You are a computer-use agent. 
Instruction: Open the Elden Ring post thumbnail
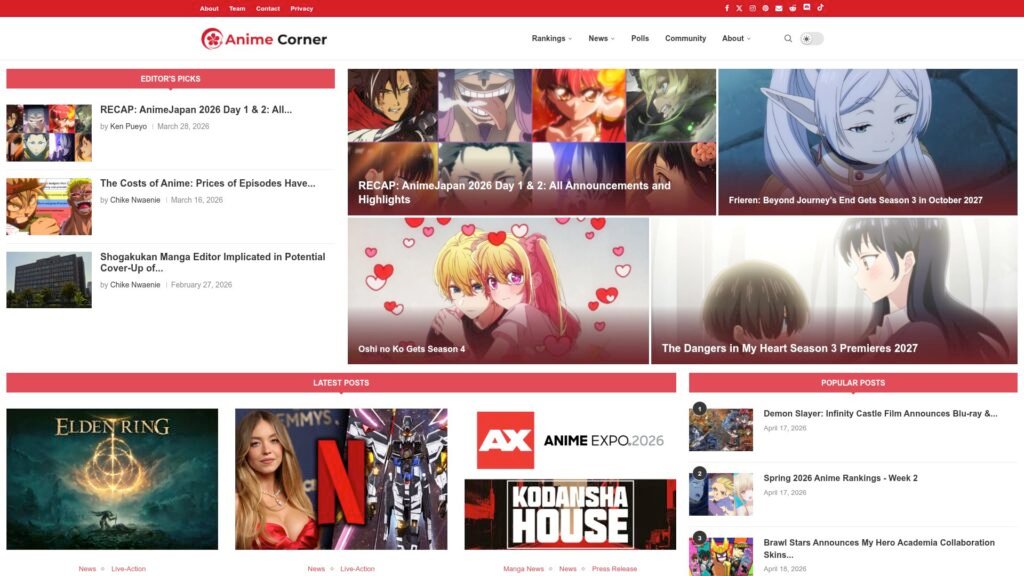(x=112, y=478)
